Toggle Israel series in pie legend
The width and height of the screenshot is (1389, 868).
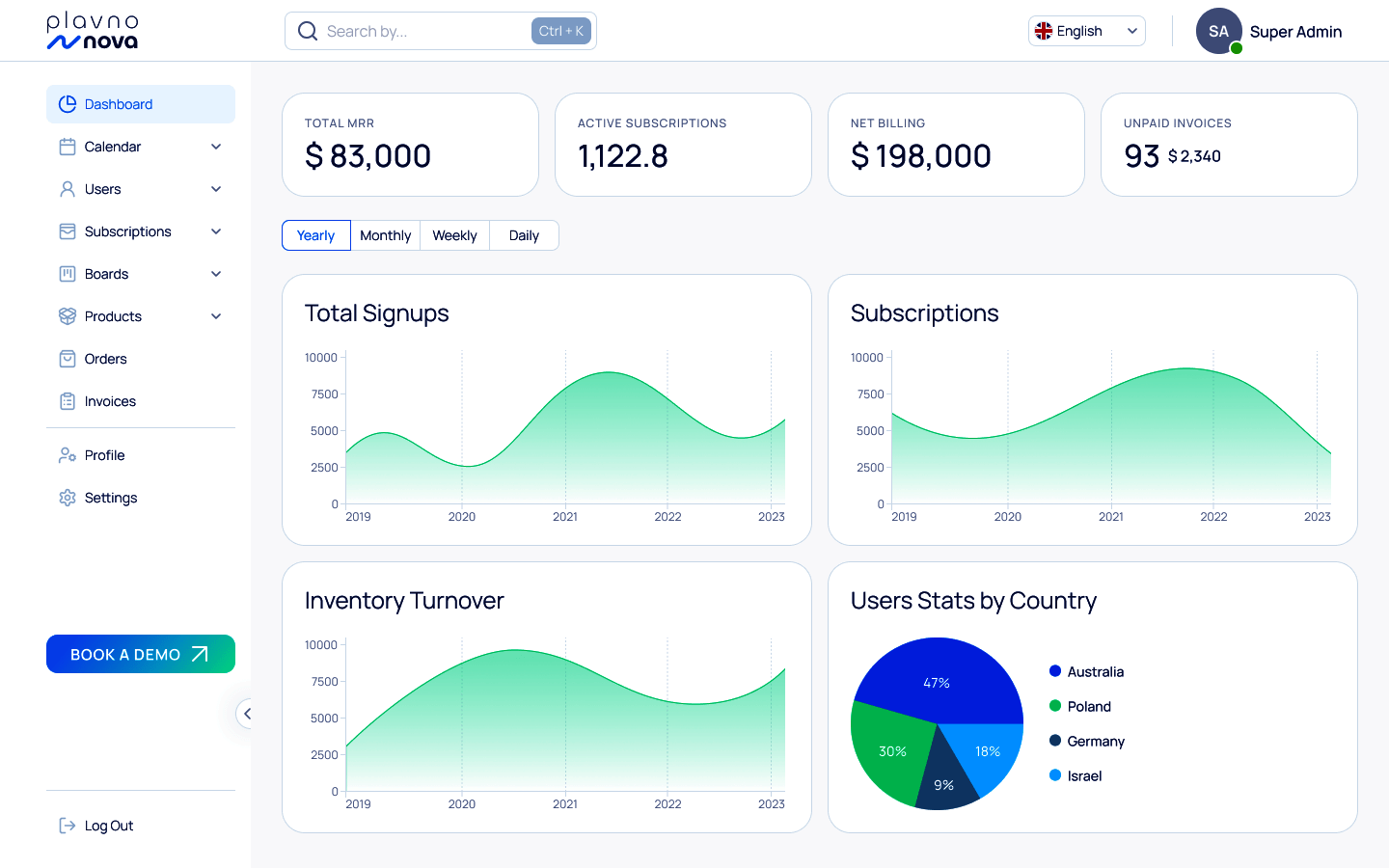tap(1076, 775)
